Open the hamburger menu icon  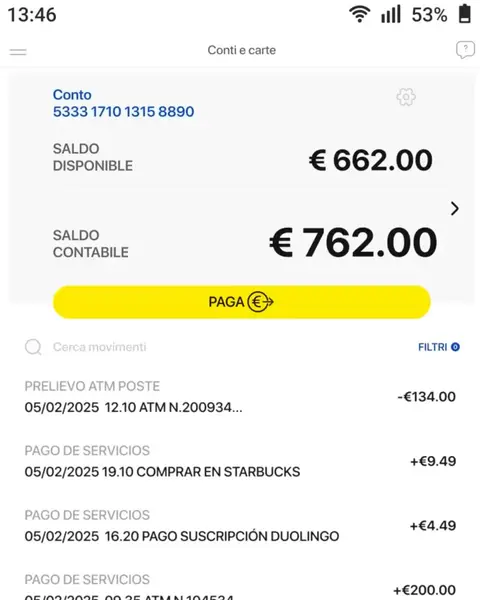[x=18, y=52]
